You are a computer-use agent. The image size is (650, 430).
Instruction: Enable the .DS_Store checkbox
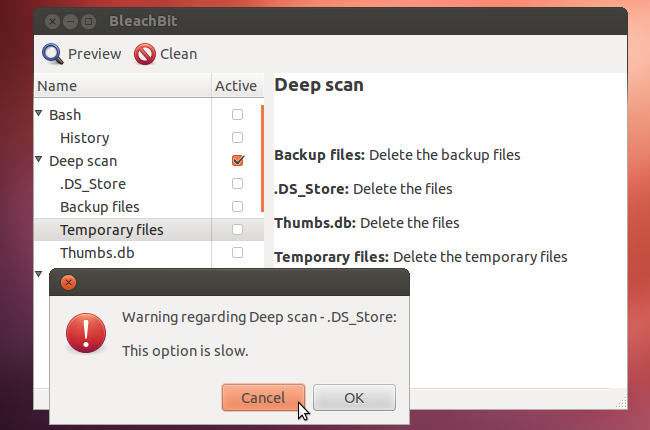pos(237,183)
